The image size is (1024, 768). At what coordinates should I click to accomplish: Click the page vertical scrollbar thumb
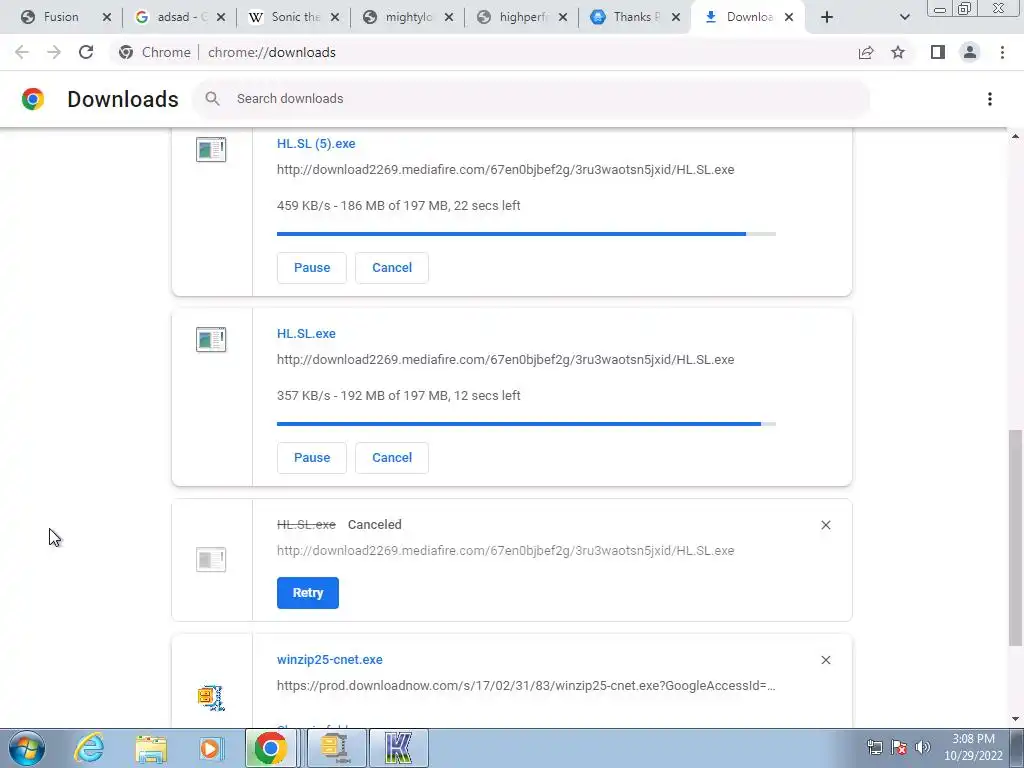pyautogui.click(x=1015, y=537)
